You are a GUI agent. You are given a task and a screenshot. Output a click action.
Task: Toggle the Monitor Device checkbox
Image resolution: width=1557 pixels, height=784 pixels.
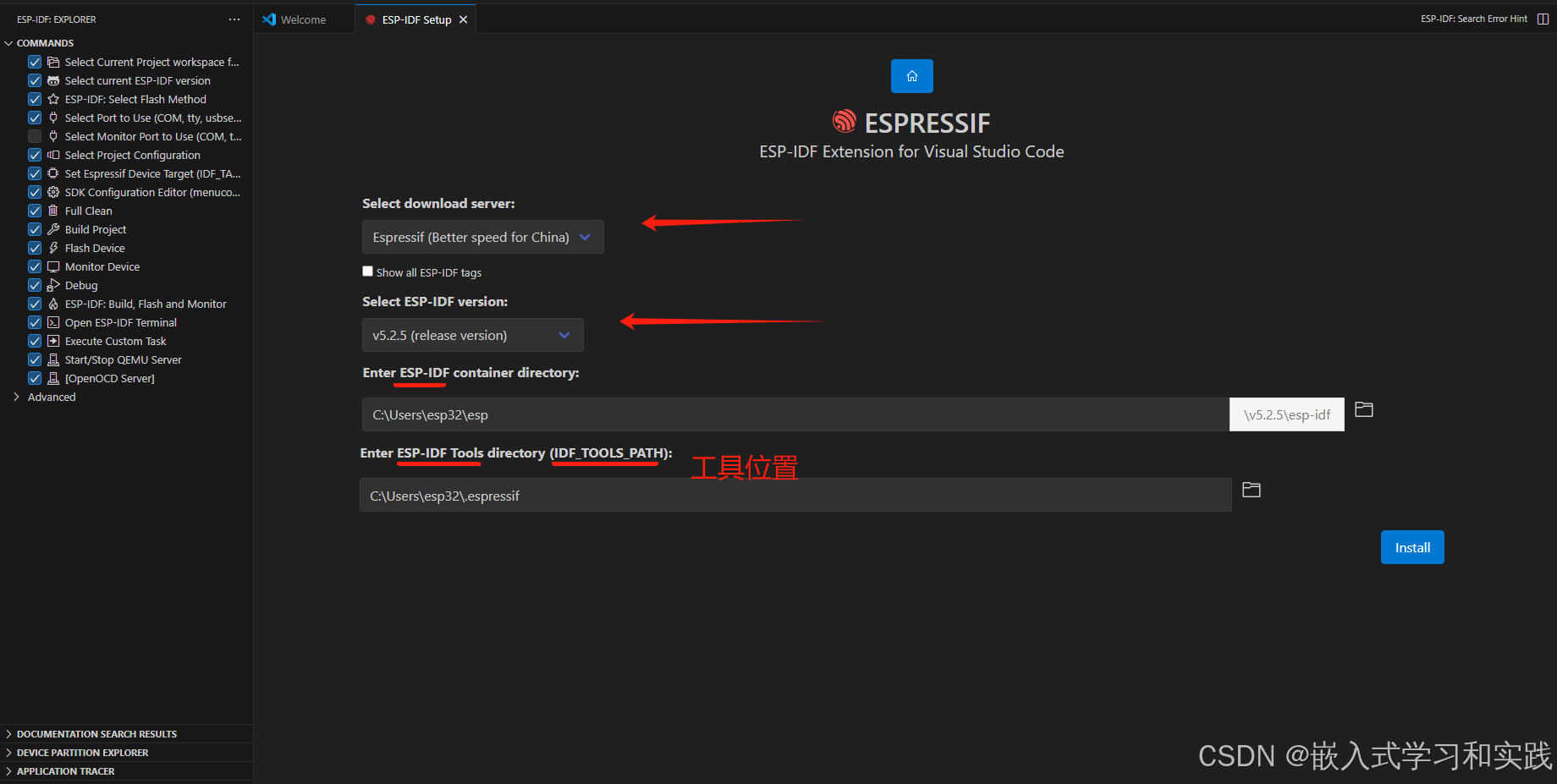[35, 266]
